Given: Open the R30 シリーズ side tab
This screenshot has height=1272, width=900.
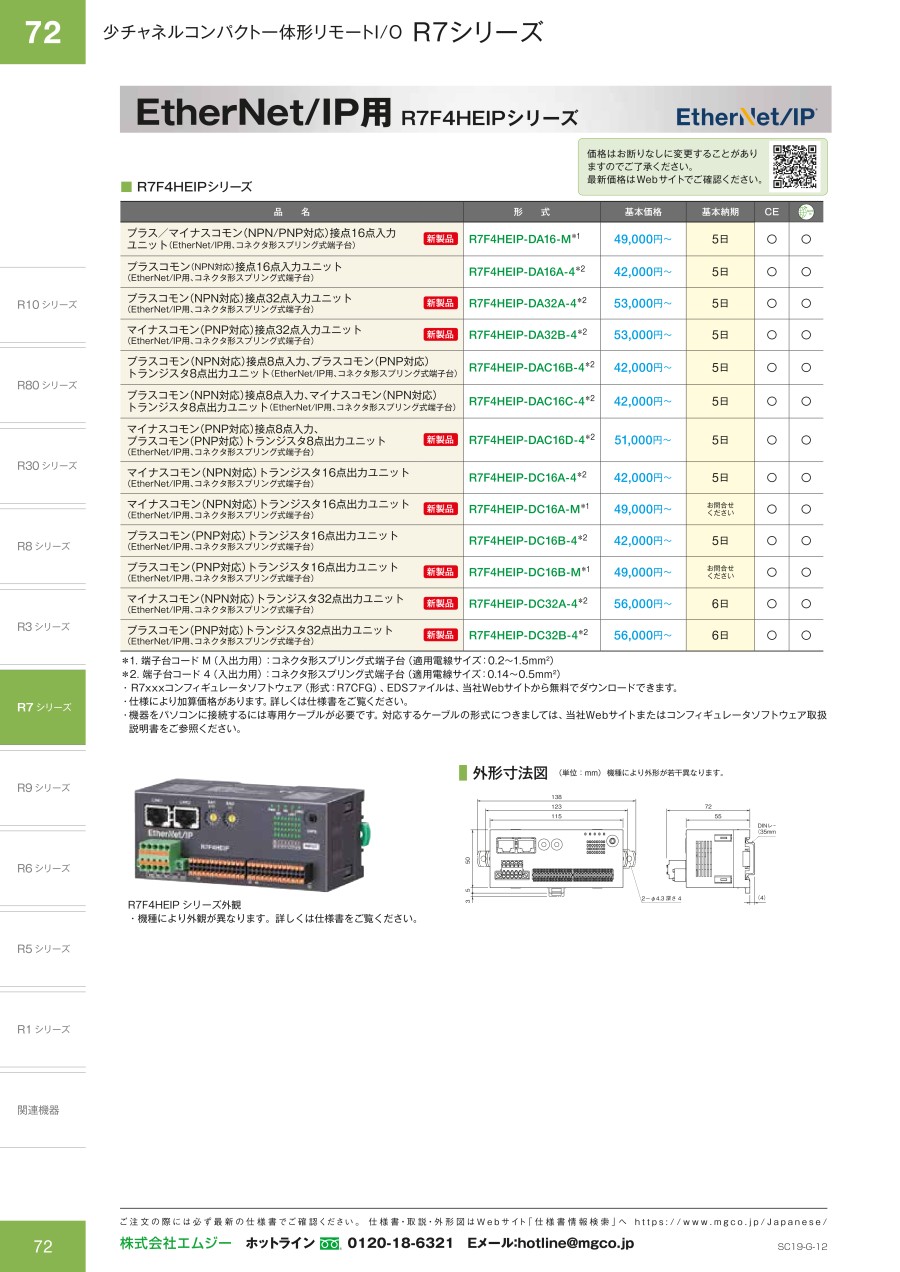Looking at the screenshot, I should [43, 466].
